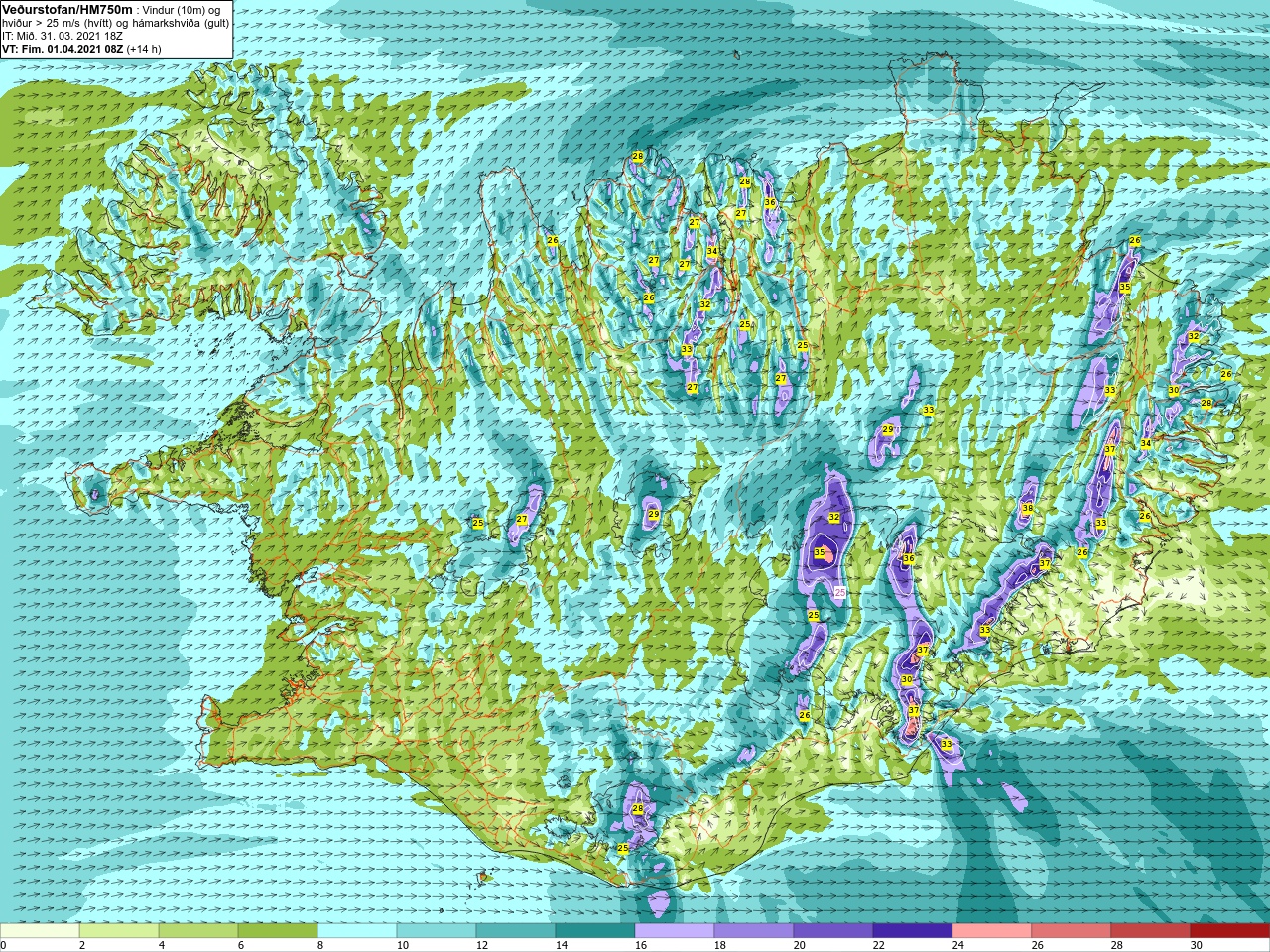Click the legend tick label "24"

click(957, 946)
